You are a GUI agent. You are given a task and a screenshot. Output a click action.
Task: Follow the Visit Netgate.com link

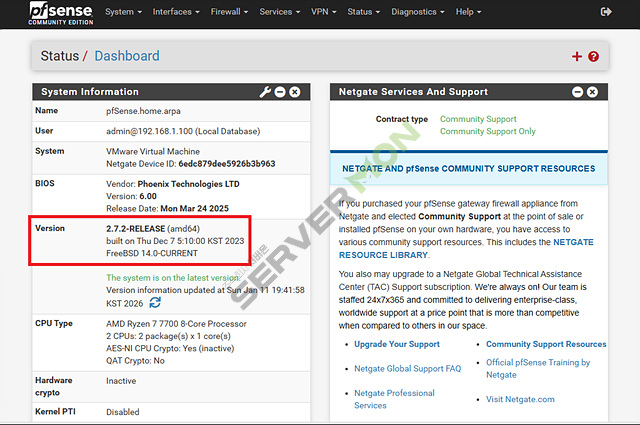pyautogui.click(x=520, y=399)
